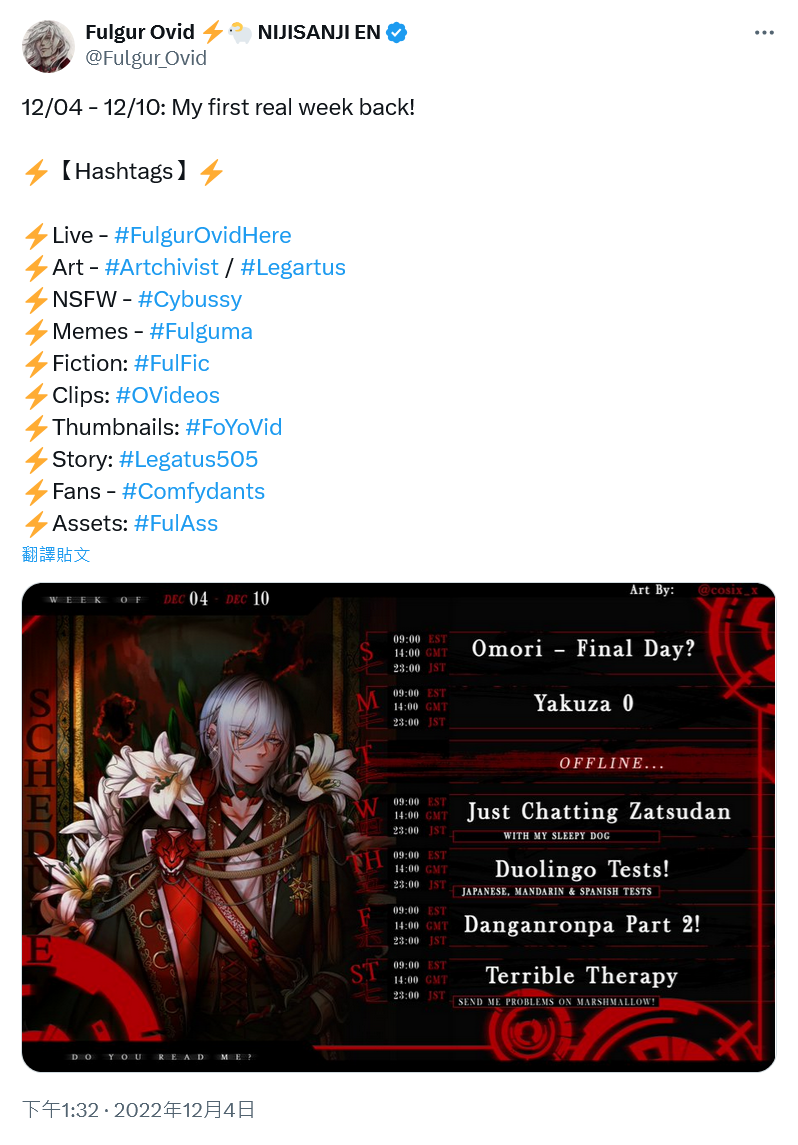The image size is (798, 1145).
Task: Click the sheep emoji beside the name
Action: (240, 33)
